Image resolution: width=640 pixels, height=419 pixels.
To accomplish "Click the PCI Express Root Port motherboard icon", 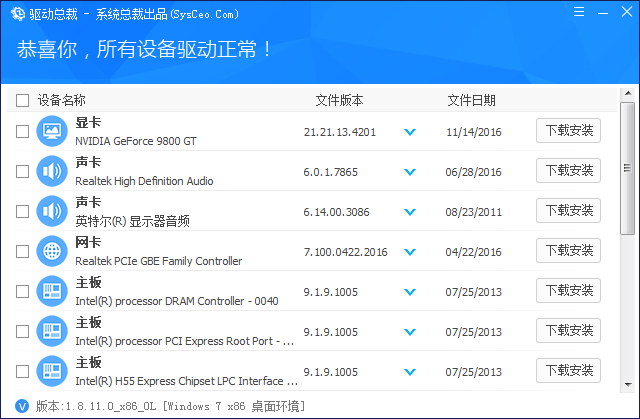I will (50, 331).
